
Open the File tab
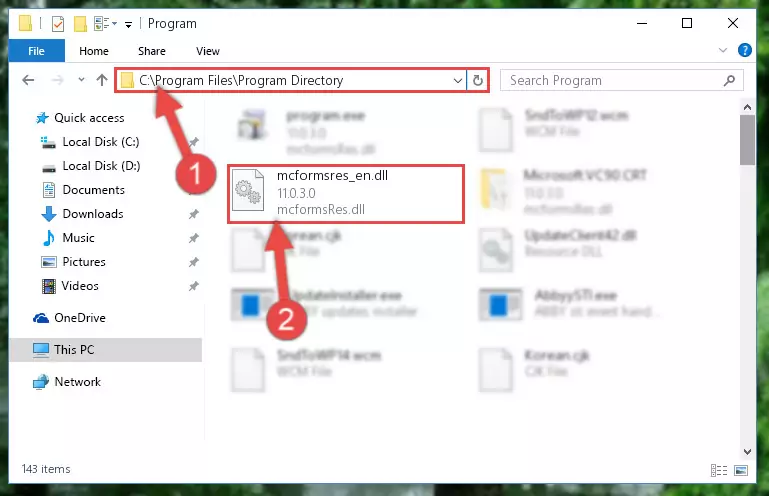point(36,51)
